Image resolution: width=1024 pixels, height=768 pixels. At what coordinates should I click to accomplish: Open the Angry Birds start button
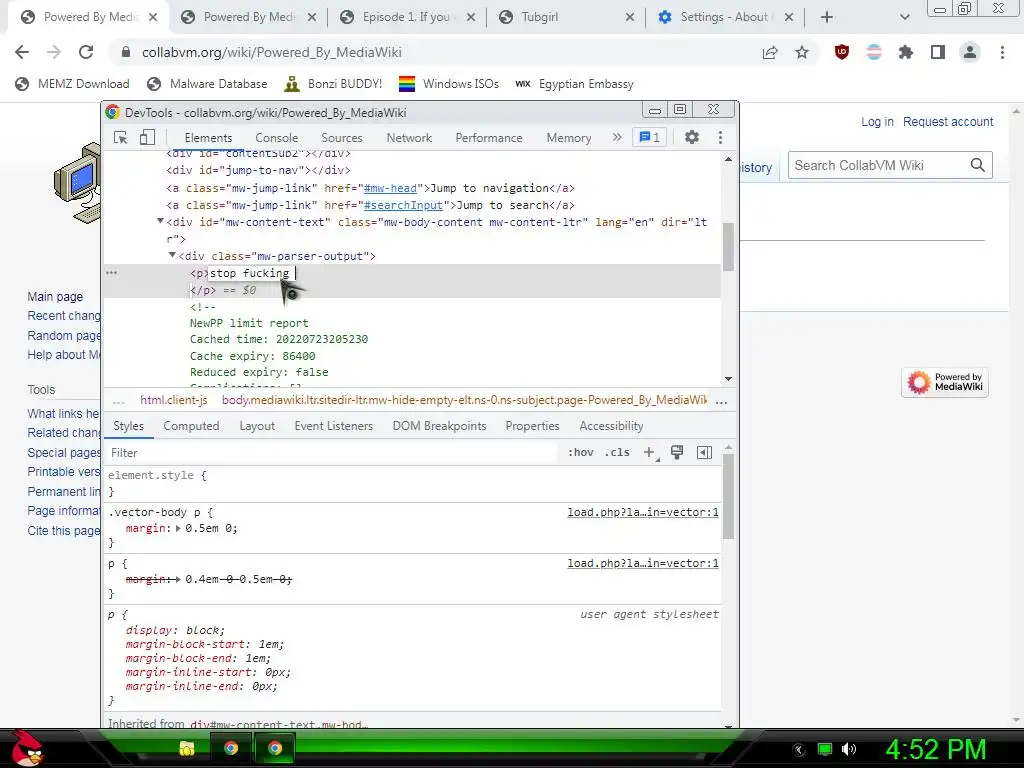pos(27,748)
